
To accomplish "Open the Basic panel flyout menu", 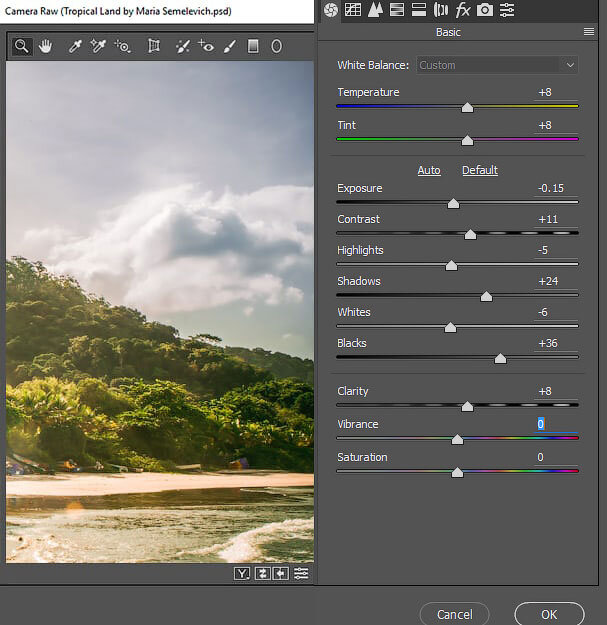I will pyautogui.click(x=589, y=31).
